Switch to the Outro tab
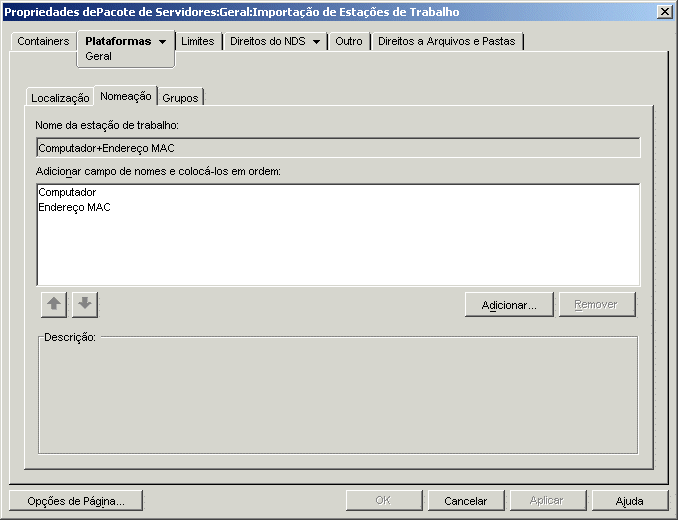The width and height of the screenshot is (678, 520). (349, 41)
